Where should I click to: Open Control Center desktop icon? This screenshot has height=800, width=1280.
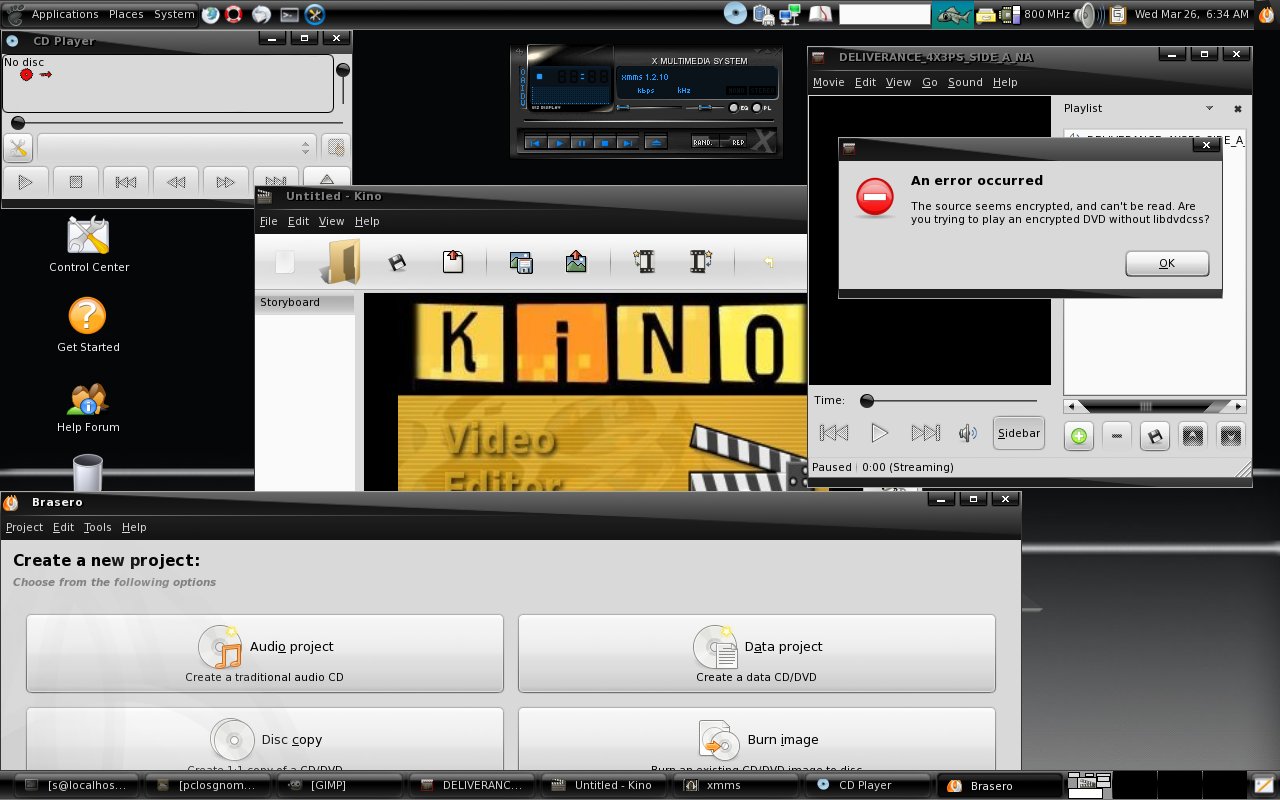click(88, 244)
